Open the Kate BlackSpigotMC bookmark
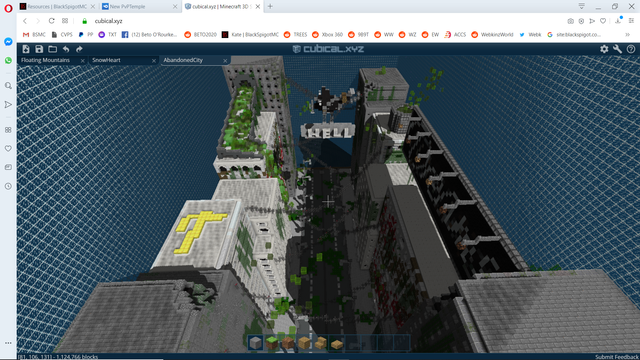 250,35
